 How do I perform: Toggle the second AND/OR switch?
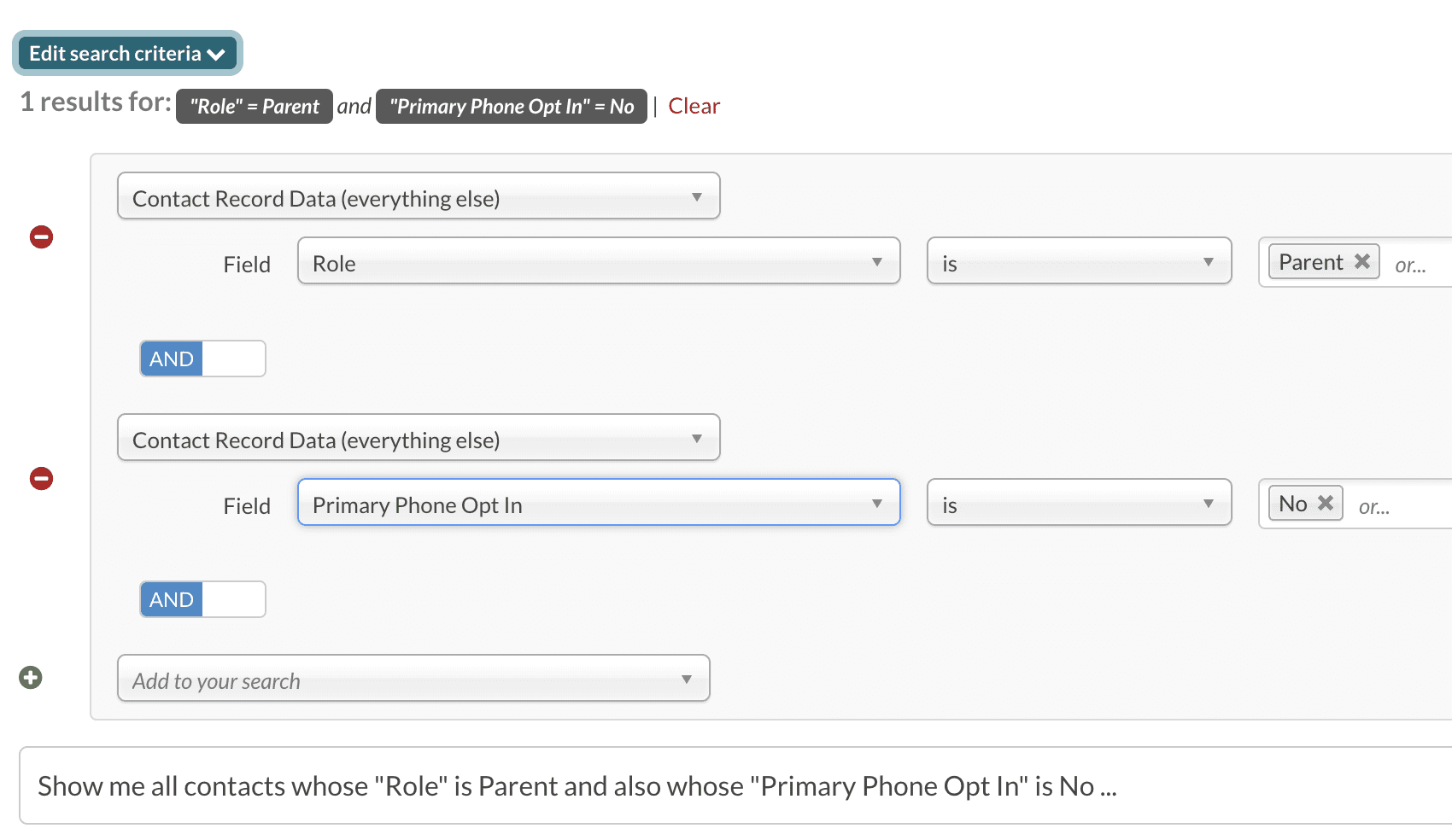[x=202, y=599]
